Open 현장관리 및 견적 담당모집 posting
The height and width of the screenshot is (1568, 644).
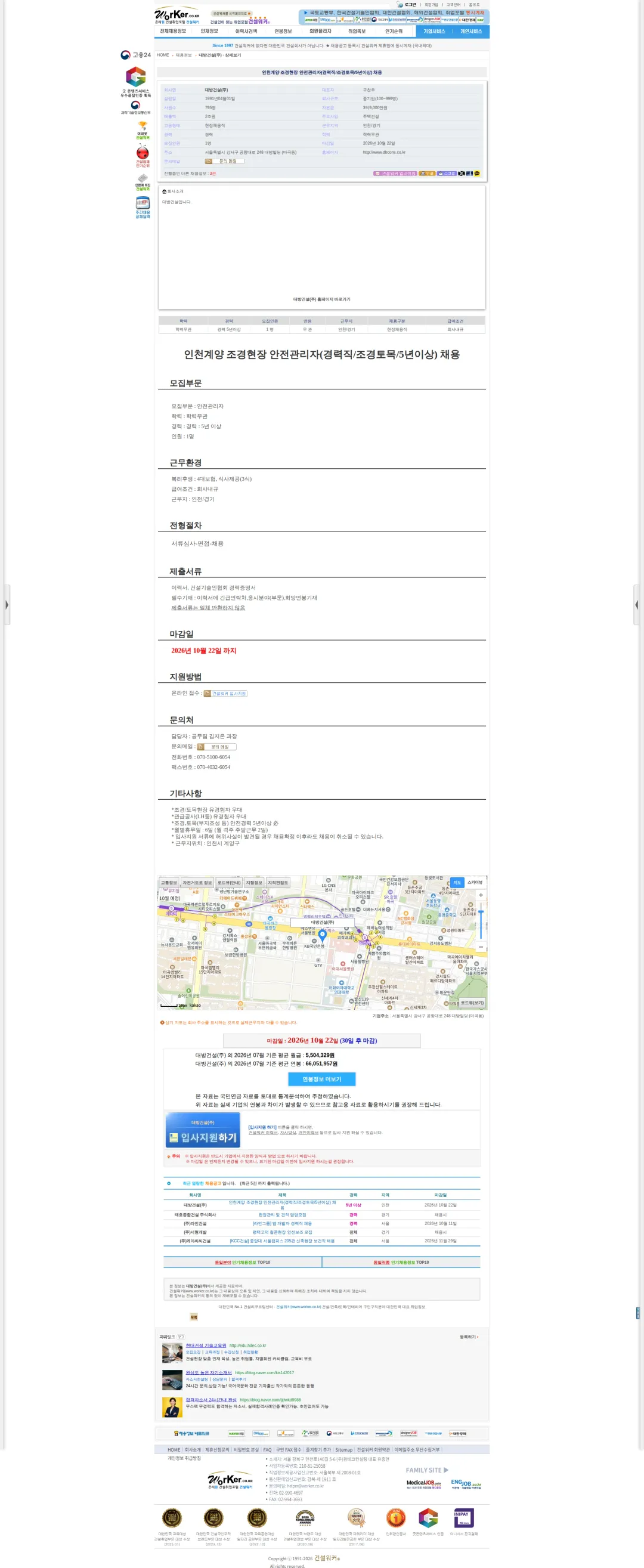coord(283,1214)
